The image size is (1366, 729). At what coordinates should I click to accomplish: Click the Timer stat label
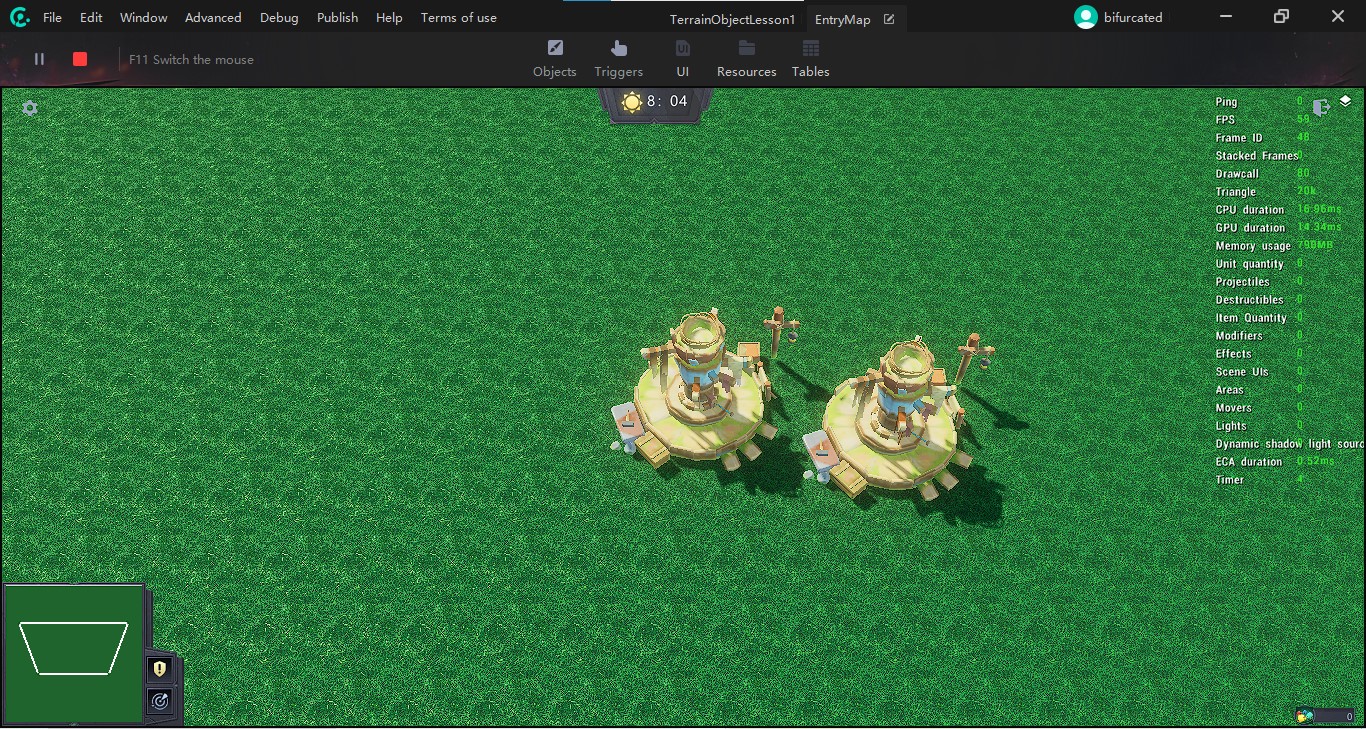(1230, 480)
